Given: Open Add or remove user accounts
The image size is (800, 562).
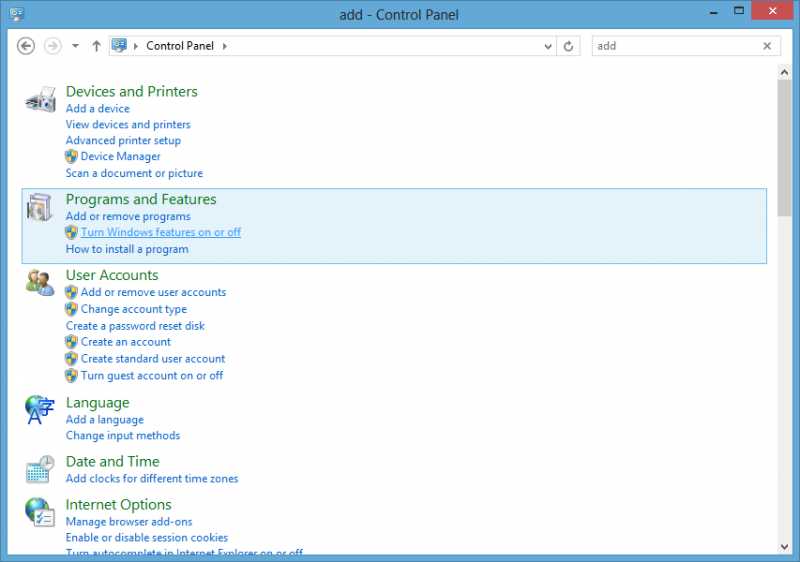Looking at the screenshot, I should (153, 292).
